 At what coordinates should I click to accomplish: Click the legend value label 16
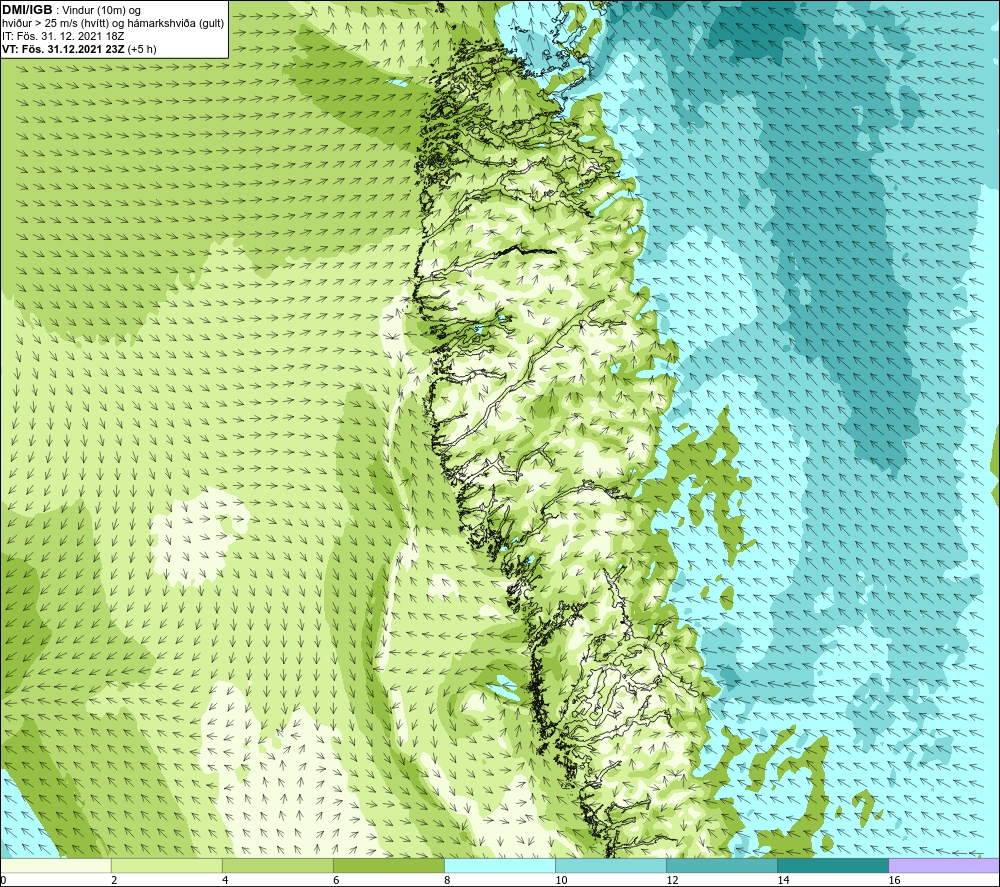click(895, 881)
